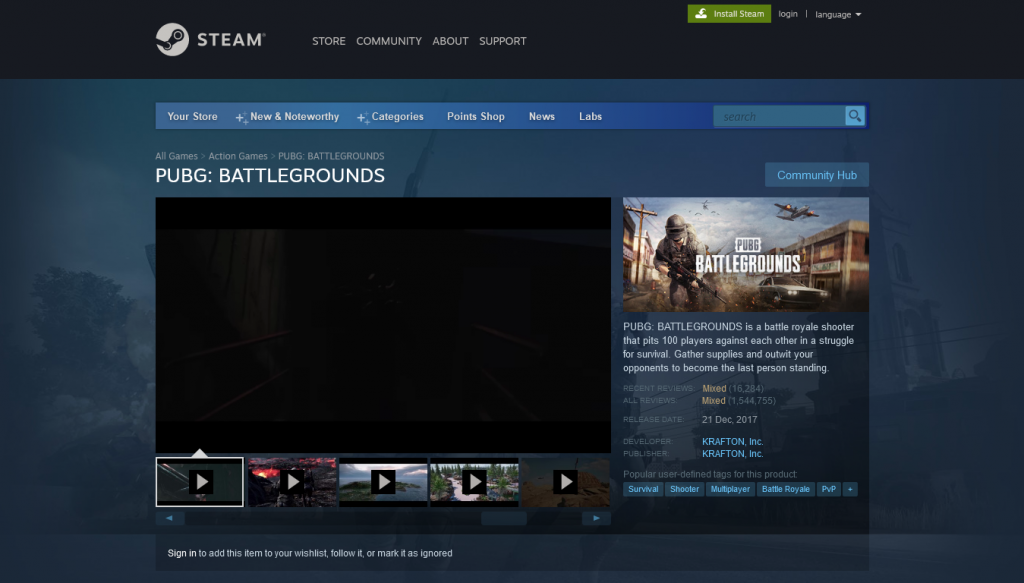Open the COMMUNITY menu
Image resolution: width=1024 pixels, height=583 pixels.
[389, 41]
